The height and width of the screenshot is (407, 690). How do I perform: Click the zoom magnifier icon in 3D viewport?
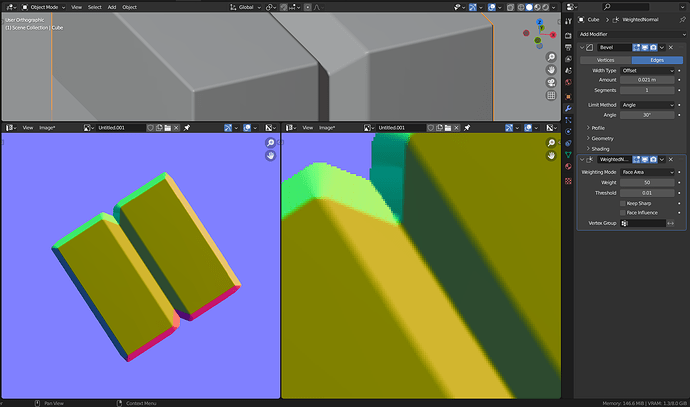[x=551, y=57]
